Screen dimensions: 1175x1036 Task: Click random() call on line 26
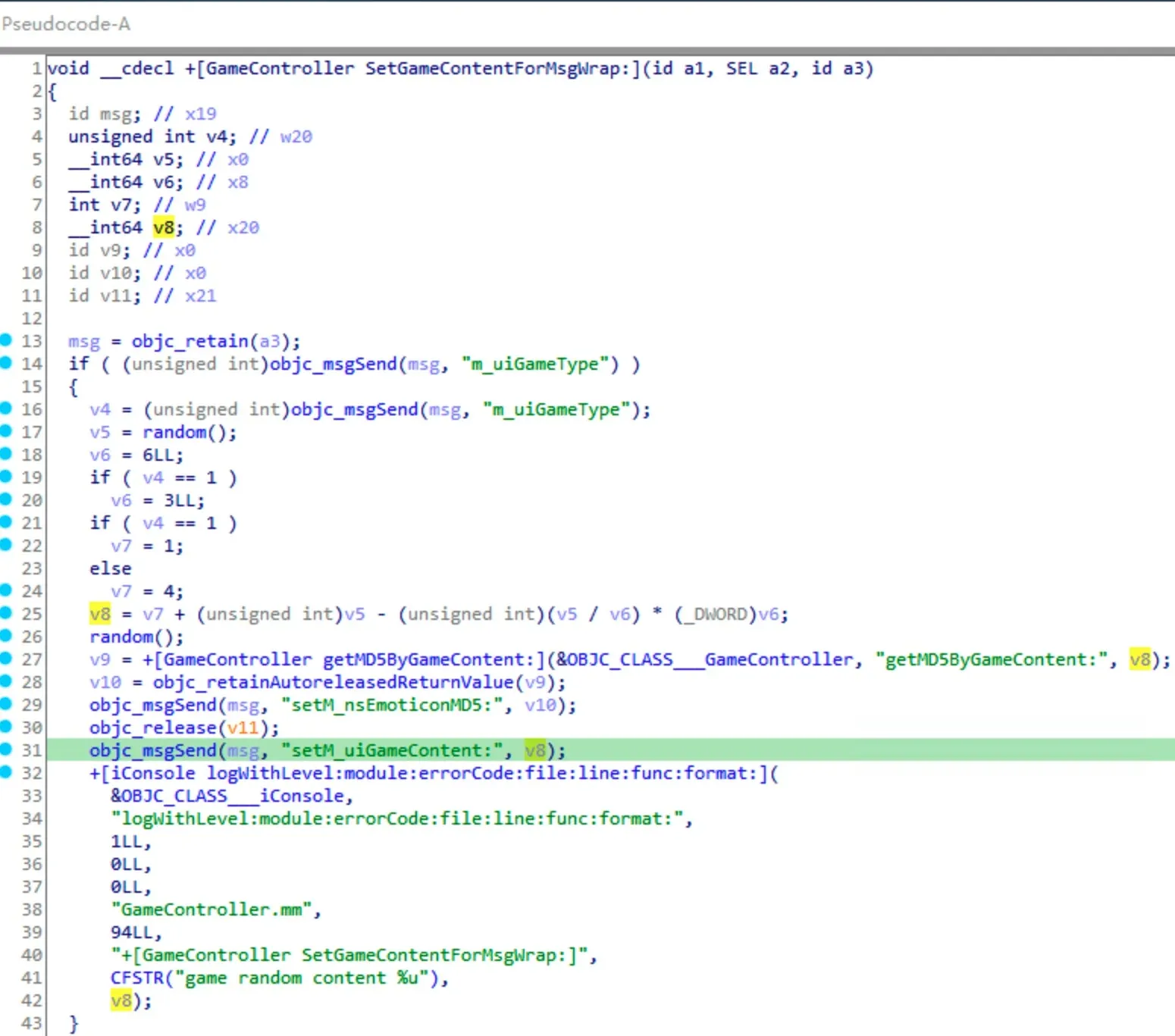[x=132, y=637]
